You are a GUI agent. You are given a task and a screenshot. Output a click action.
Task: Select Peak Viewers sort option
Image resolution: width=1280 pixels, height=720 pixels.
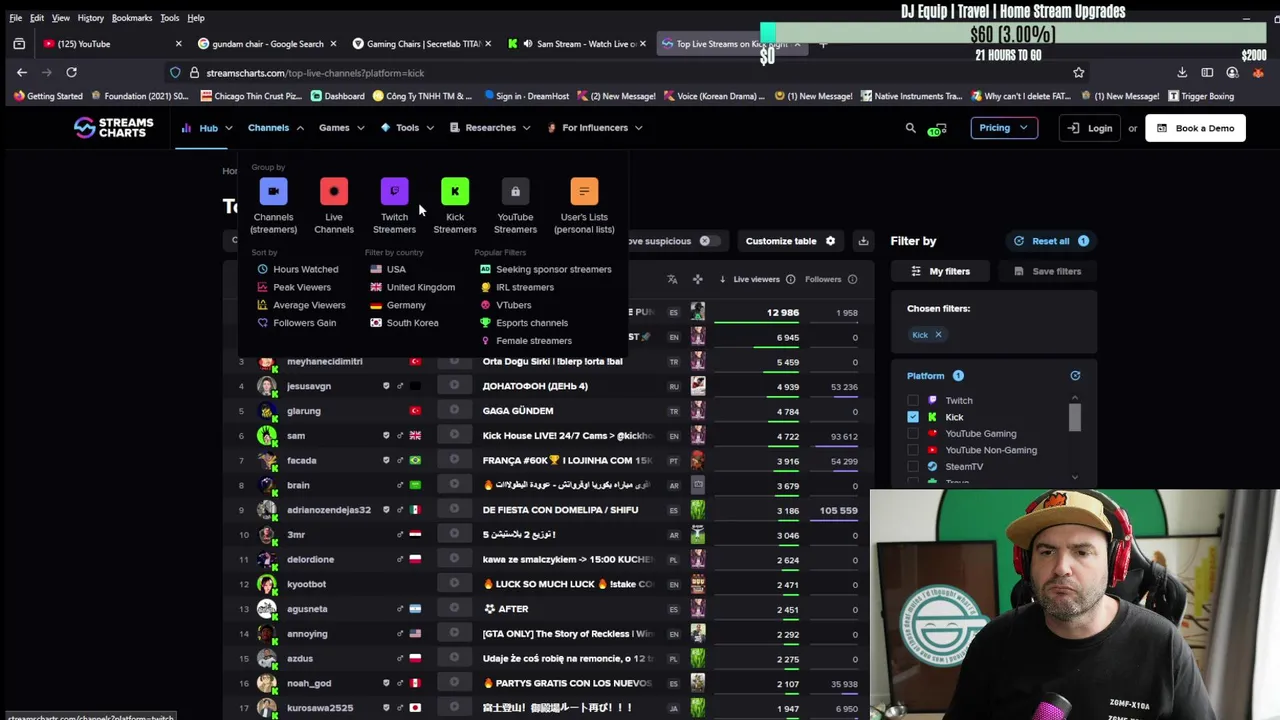[294, 287]
